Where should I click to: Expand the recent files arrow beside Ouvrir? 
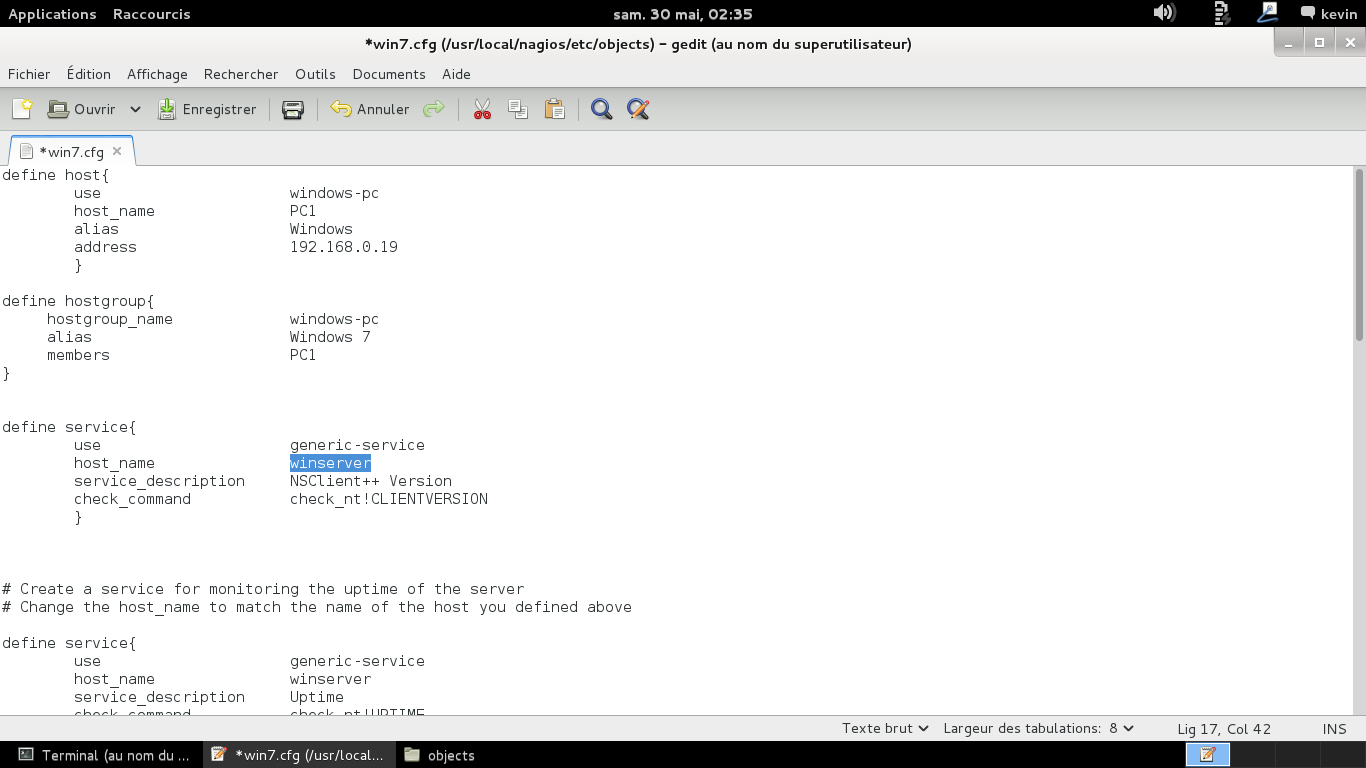(x=135, y=109)
